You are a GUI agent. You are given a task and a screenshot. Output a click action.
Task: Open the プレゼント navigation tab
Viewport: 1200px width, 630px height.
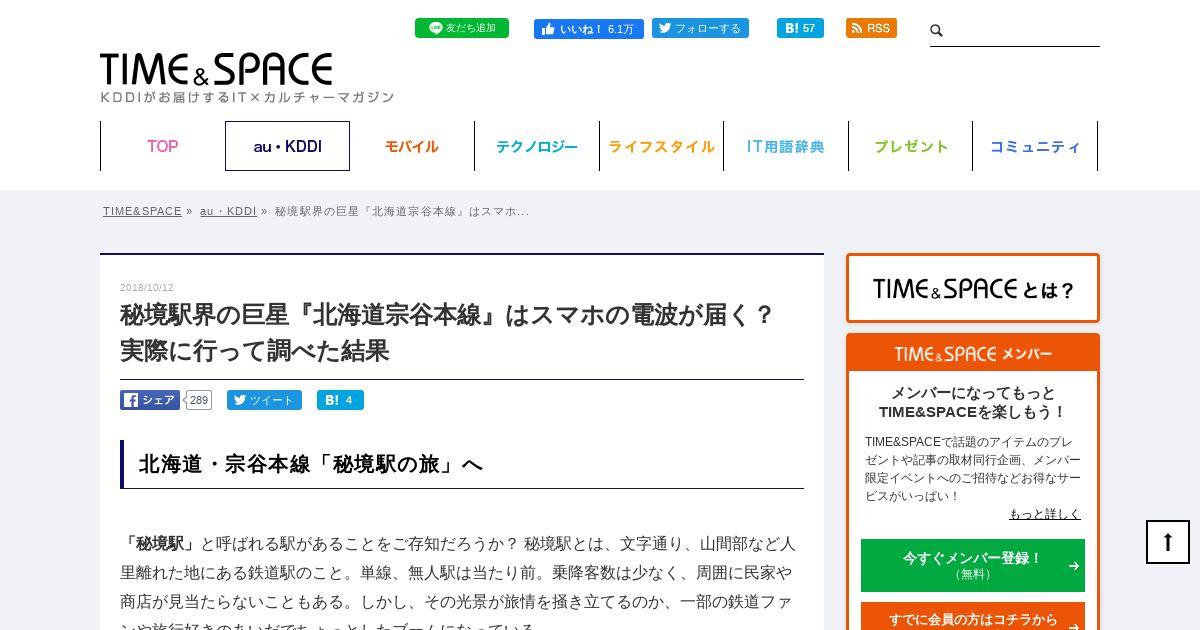point(911,146)
